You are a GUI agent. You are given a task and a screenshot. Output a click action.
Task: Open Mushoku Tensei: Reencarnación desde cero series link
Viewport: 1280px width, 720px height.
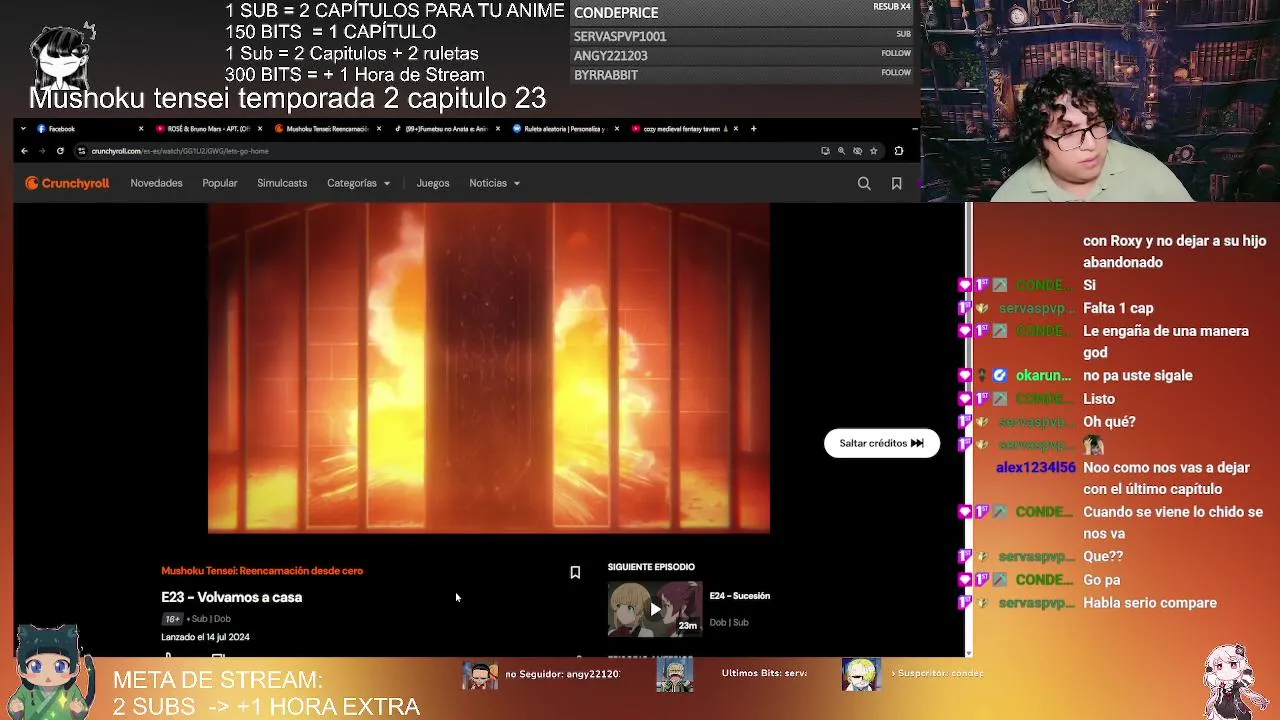(262, 571)
